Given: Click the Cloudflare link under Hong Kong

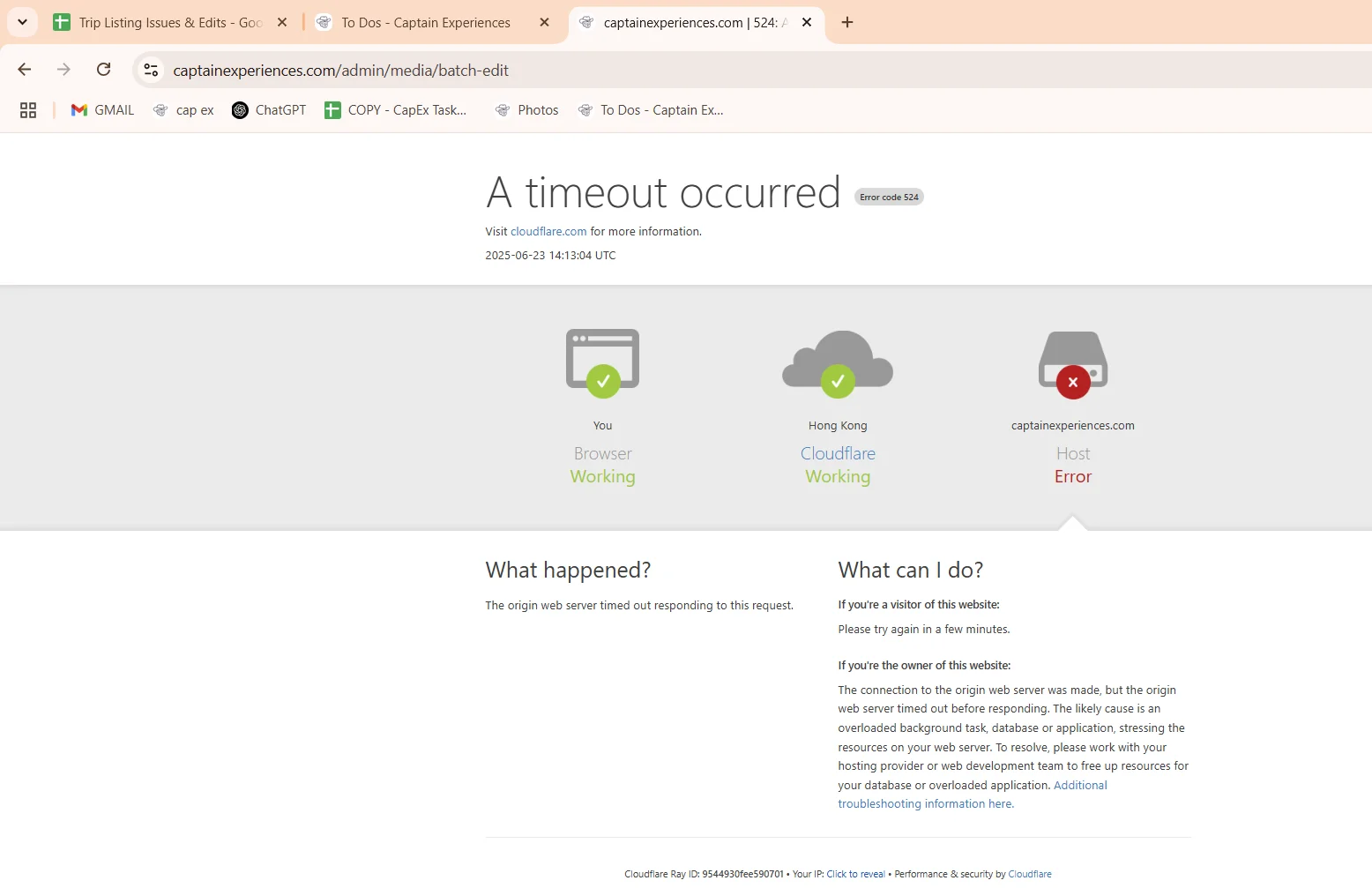Looking at the screenshot, I should pyautogui.click(x=838, y=453).
